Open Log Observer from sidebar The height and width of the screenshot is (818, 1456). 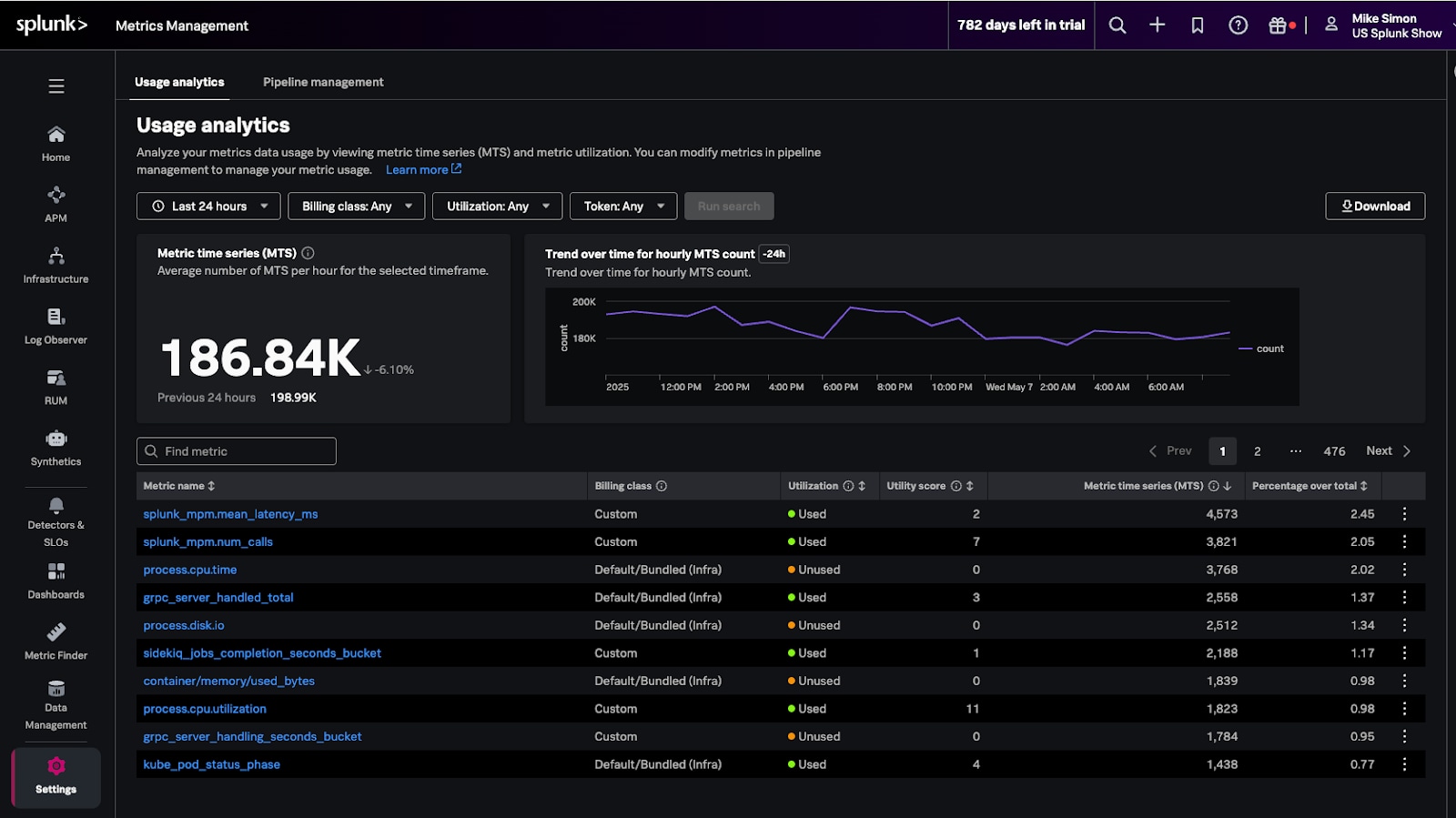(x=56, y=327)
